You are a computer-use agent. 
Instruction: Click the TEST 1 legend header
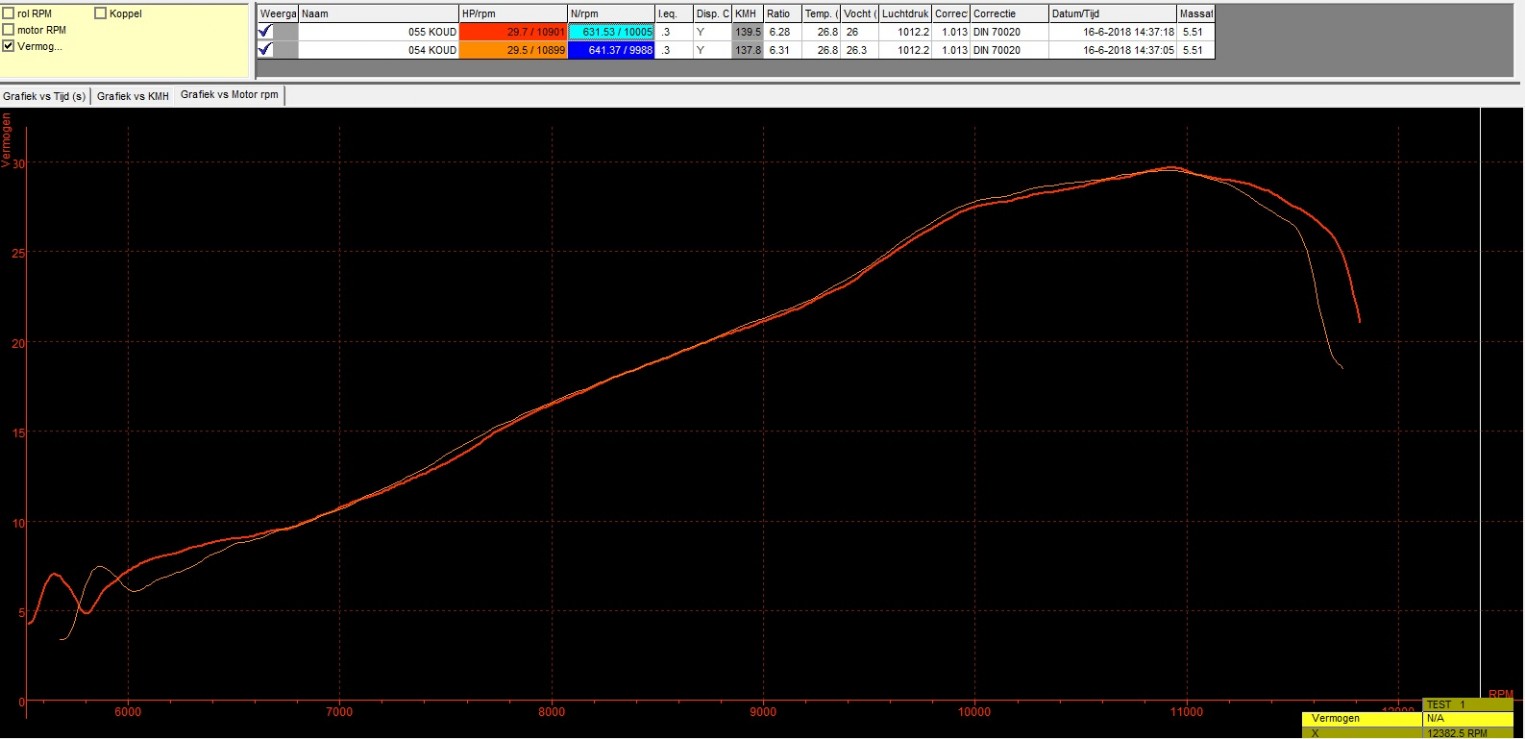[x=1468, y=705]
